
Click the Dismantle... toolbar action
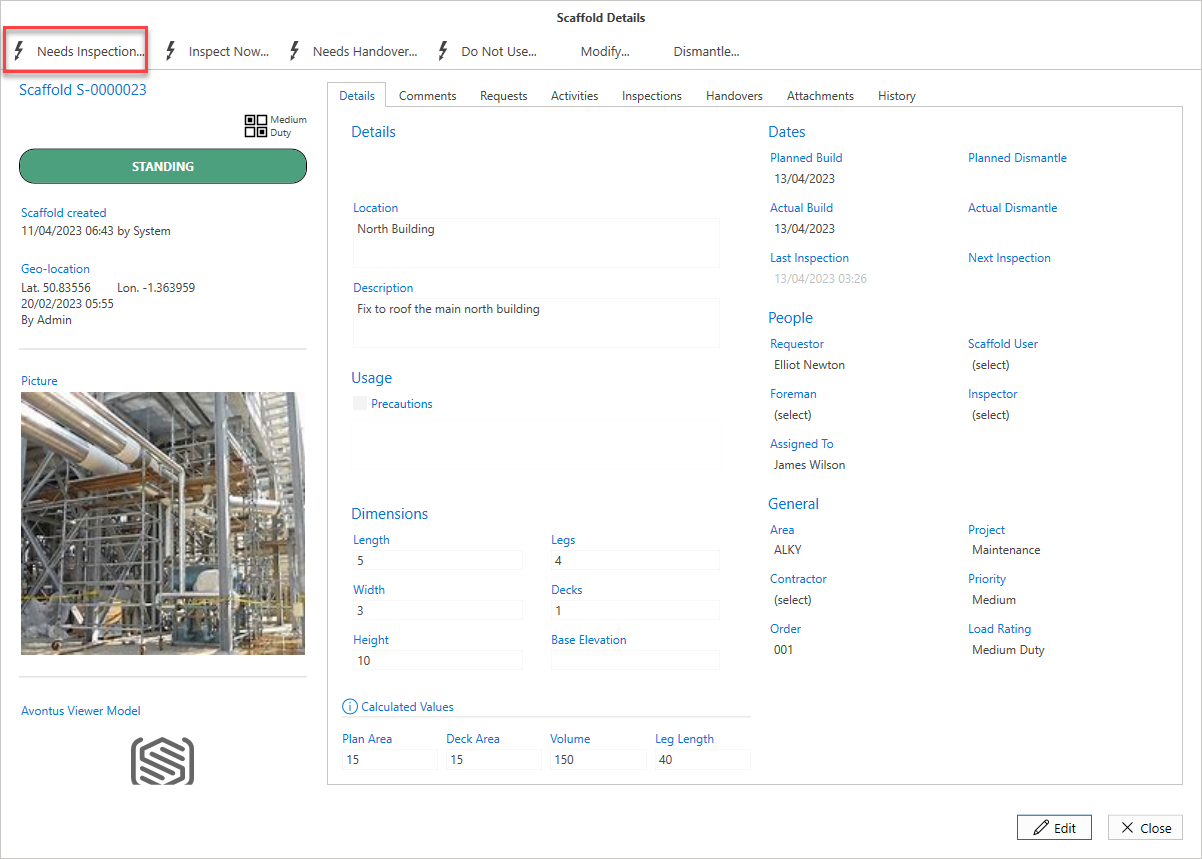click(706, 51)
